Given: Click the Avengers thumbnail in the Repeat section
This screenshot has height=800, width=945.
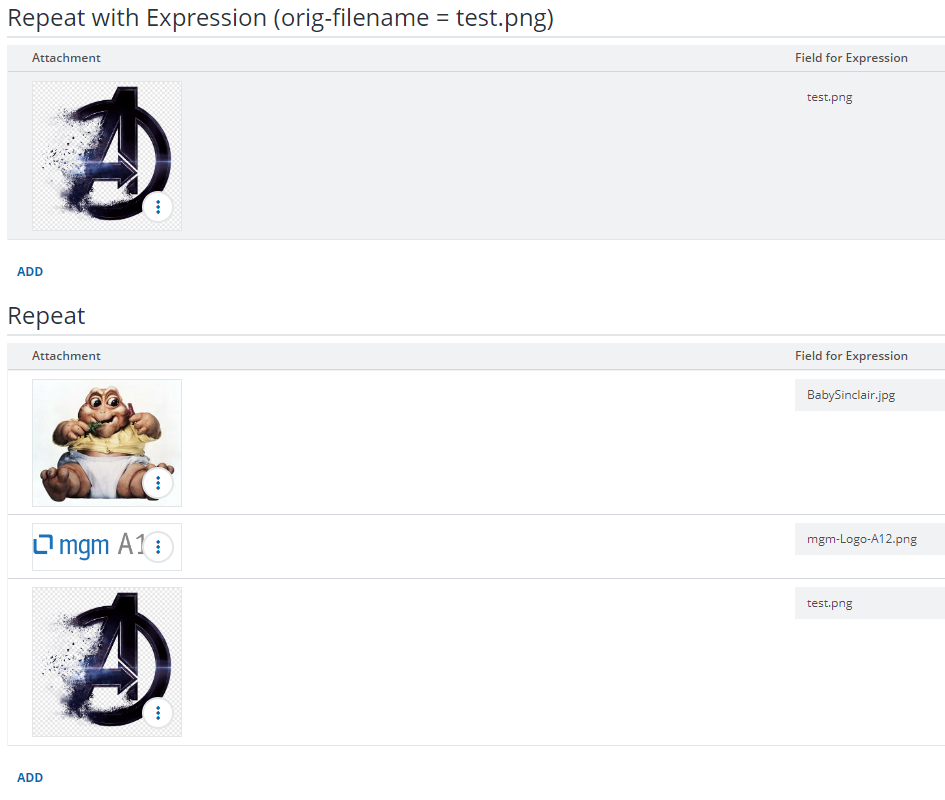Looking at the screenshot, I should [107, 662].
